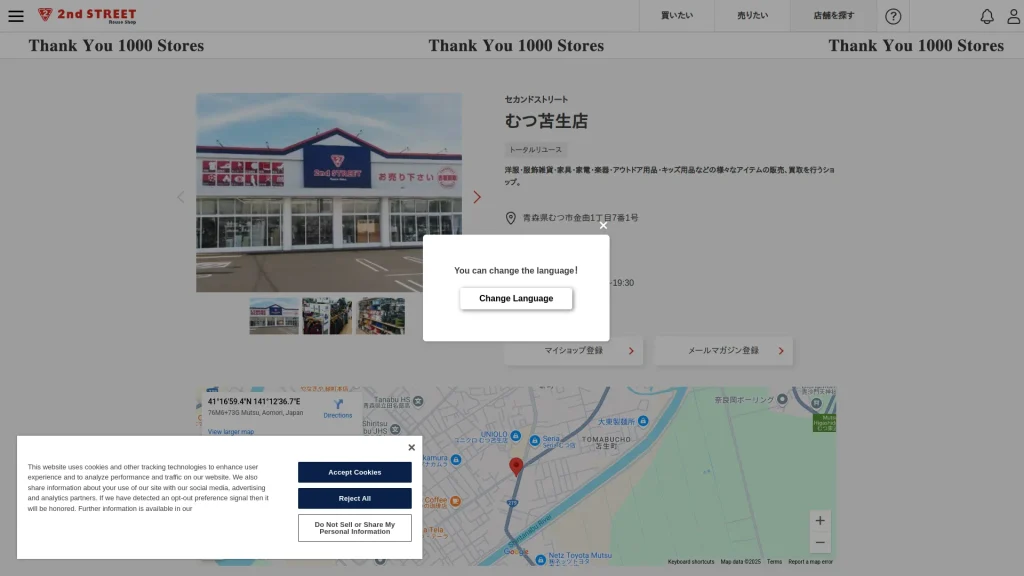Close the cookie consent banner
Image resolution: width=1024 pixels, height=576 pixels.
pyautogui.click(x=411, y=447)
